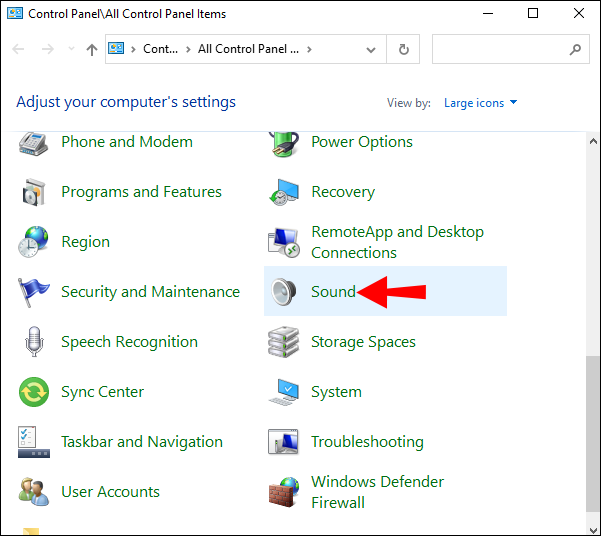Click the search magnifier icon
The width and height of the screenshot is (601, 536).
[575, 49]
